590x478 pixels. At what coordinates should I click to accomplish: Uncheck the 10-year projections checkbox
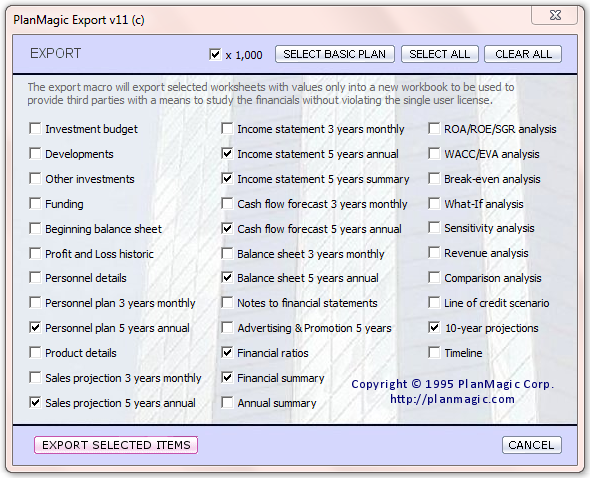434,328
